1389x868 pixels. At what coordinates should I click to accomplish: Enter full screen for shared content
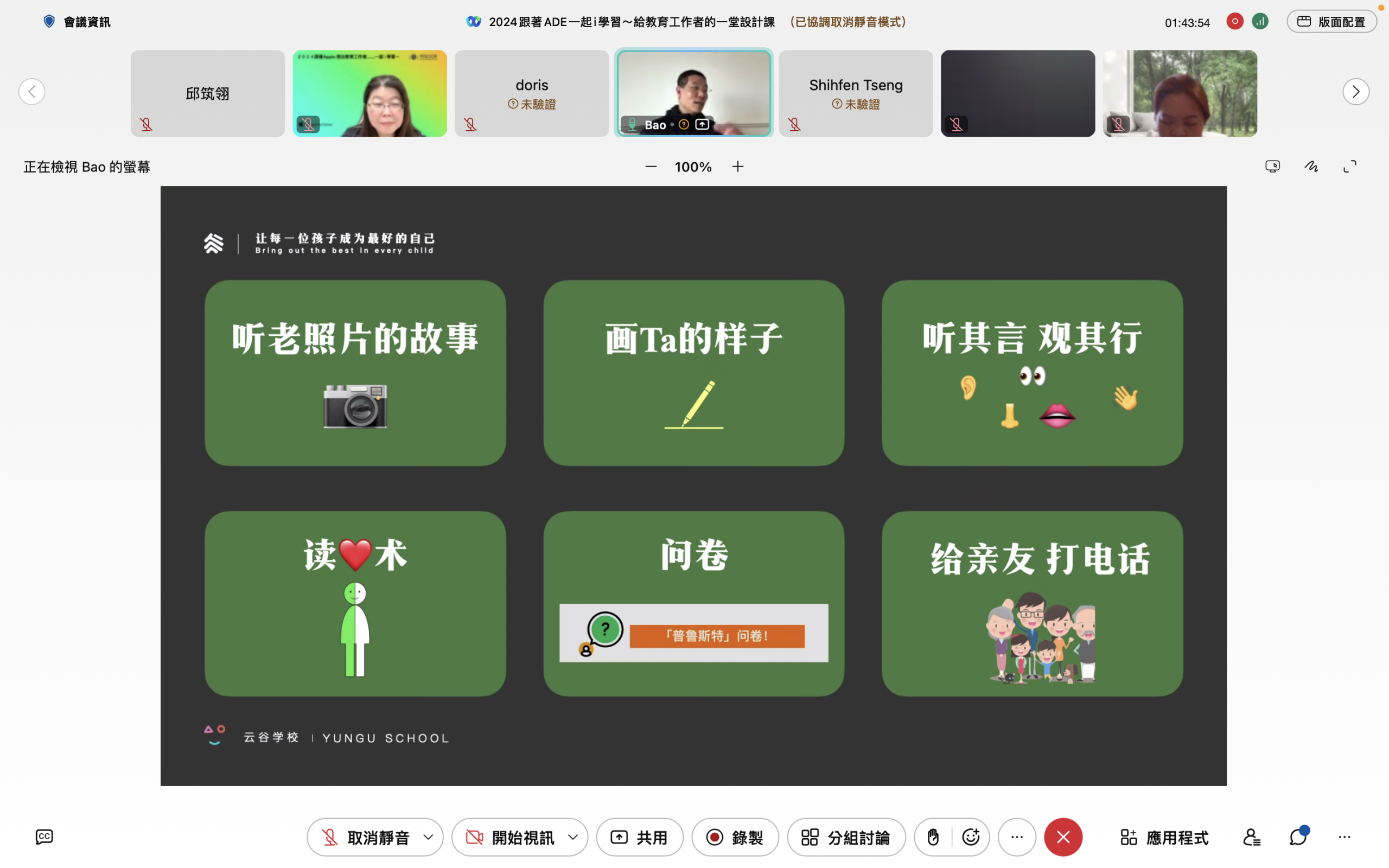pyautogui.click(x=1350, y=167)
